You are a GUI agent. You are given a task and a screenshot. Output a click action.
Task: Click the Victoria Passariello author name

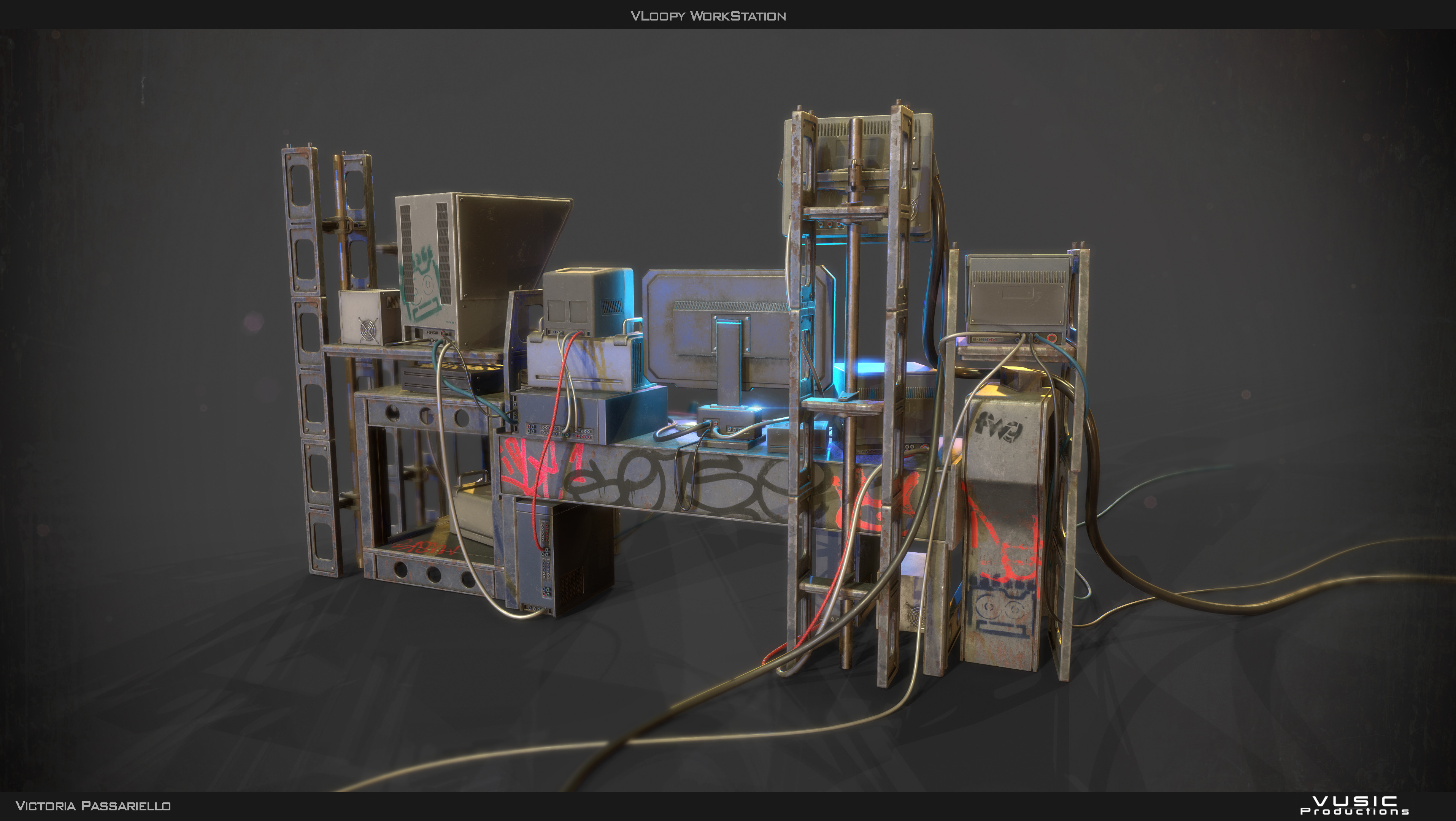tap(93, 805)
